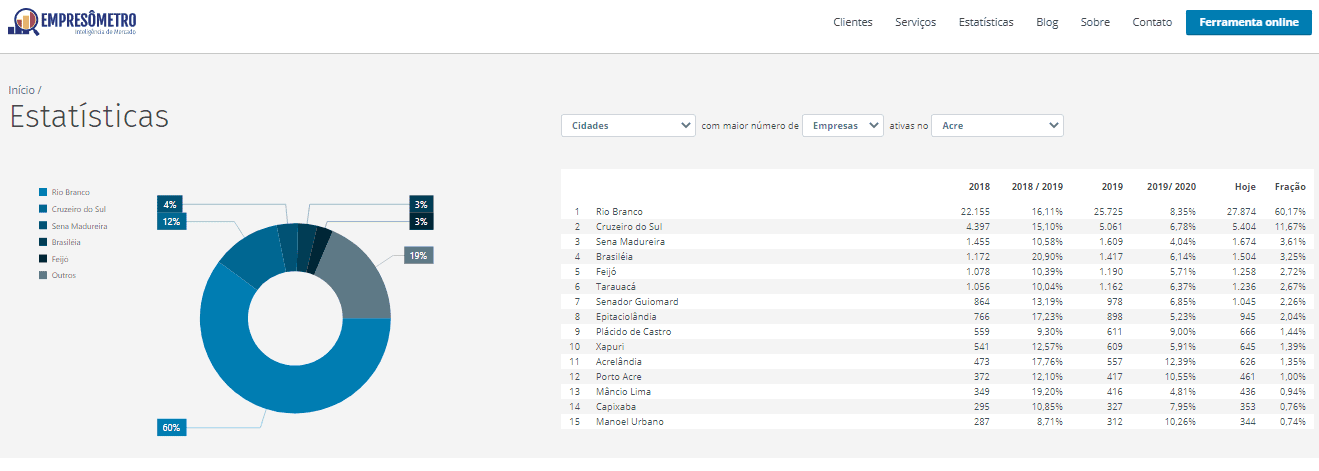Open the Clientes menu item
1319x471 pixels.
(852, 22)
